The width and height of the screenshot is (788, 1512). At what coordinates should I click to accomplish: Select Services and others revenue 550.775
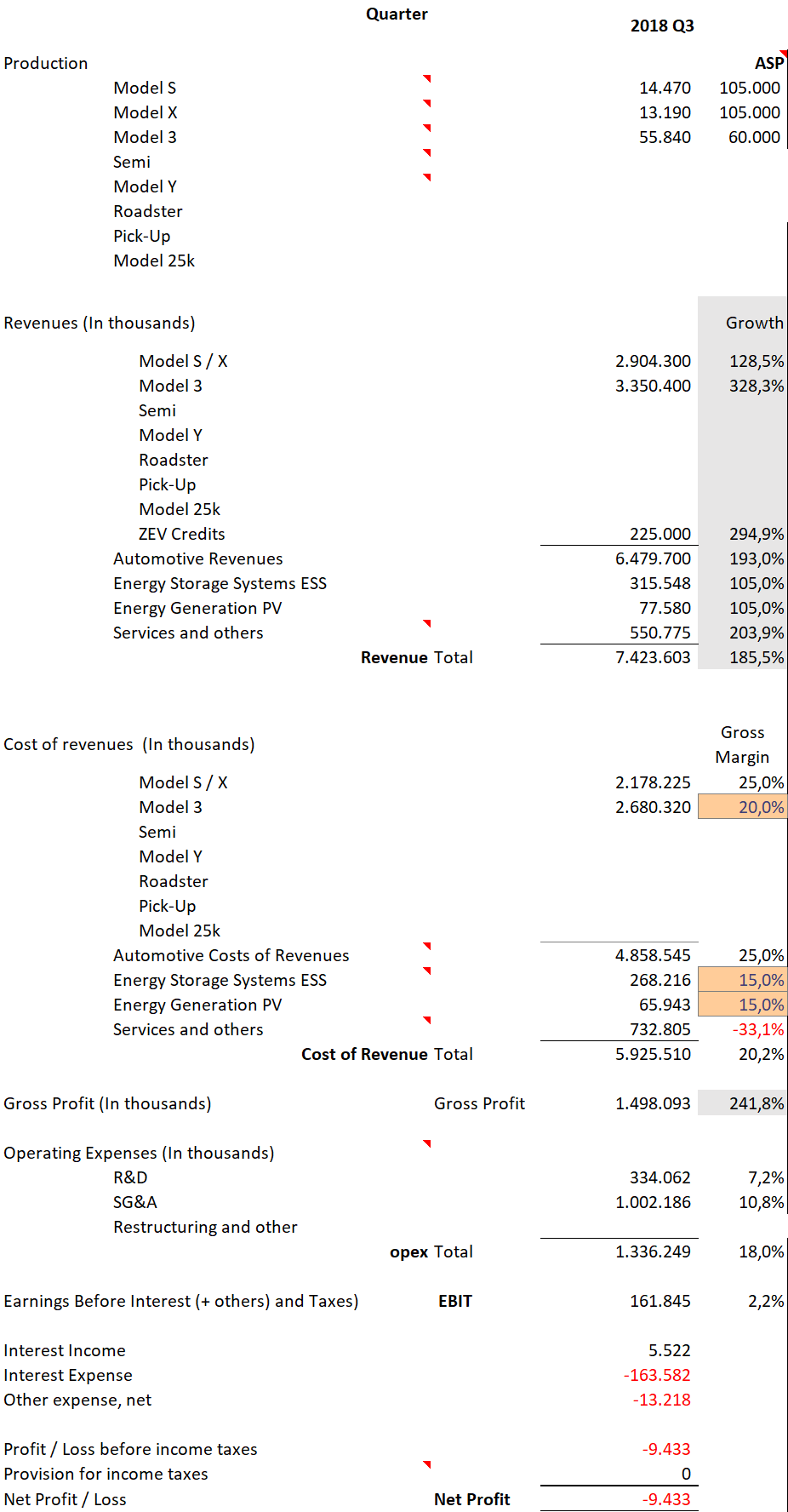point(660,633)
